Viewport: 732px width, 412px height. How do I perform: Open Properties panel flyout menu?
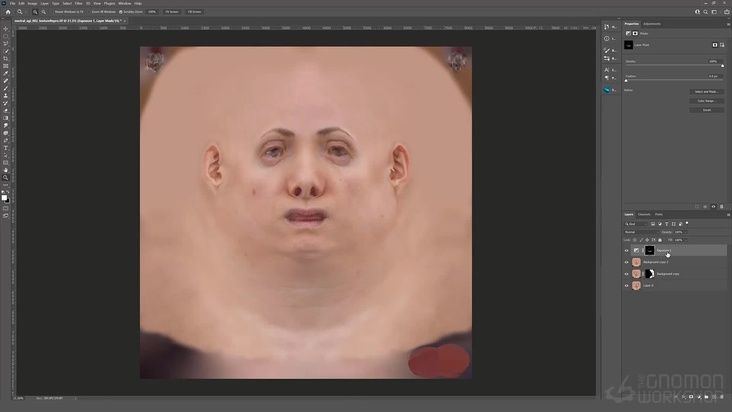click(x=729, y=24)
